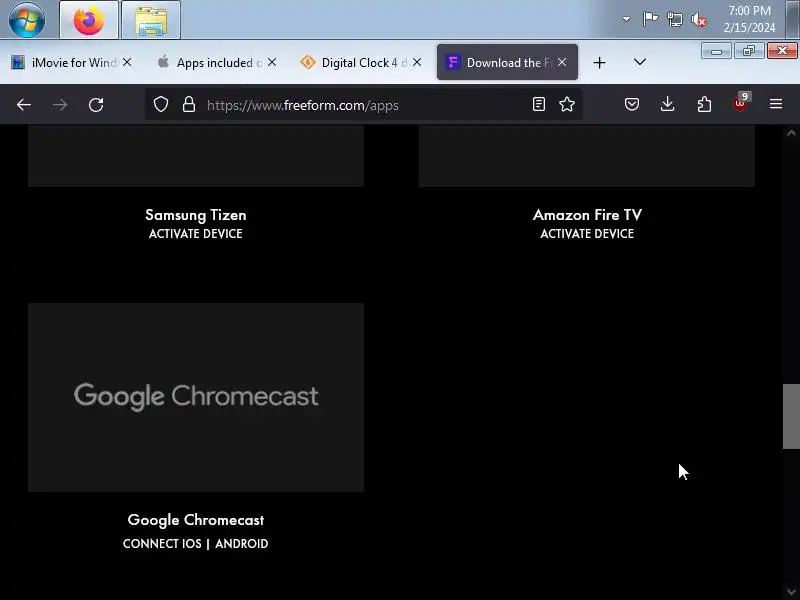Screen dimensions: 800x600
Task: Toggle reader view icon
Action: tap(539, 105)
